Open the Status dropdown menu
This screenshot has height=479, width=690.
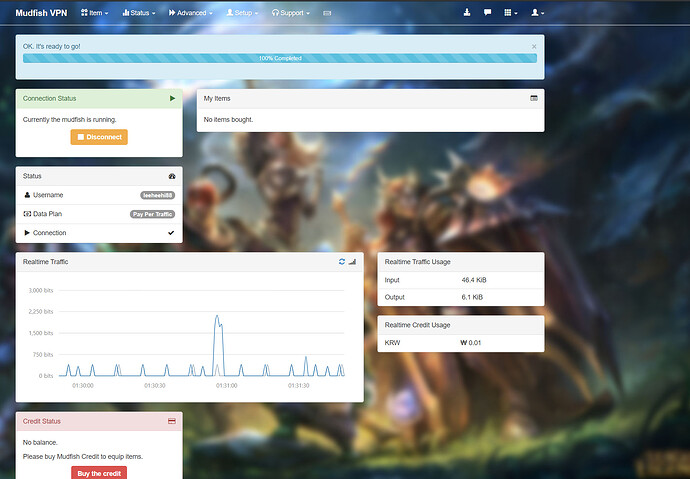pyautogui.click(x=139, y=13)
